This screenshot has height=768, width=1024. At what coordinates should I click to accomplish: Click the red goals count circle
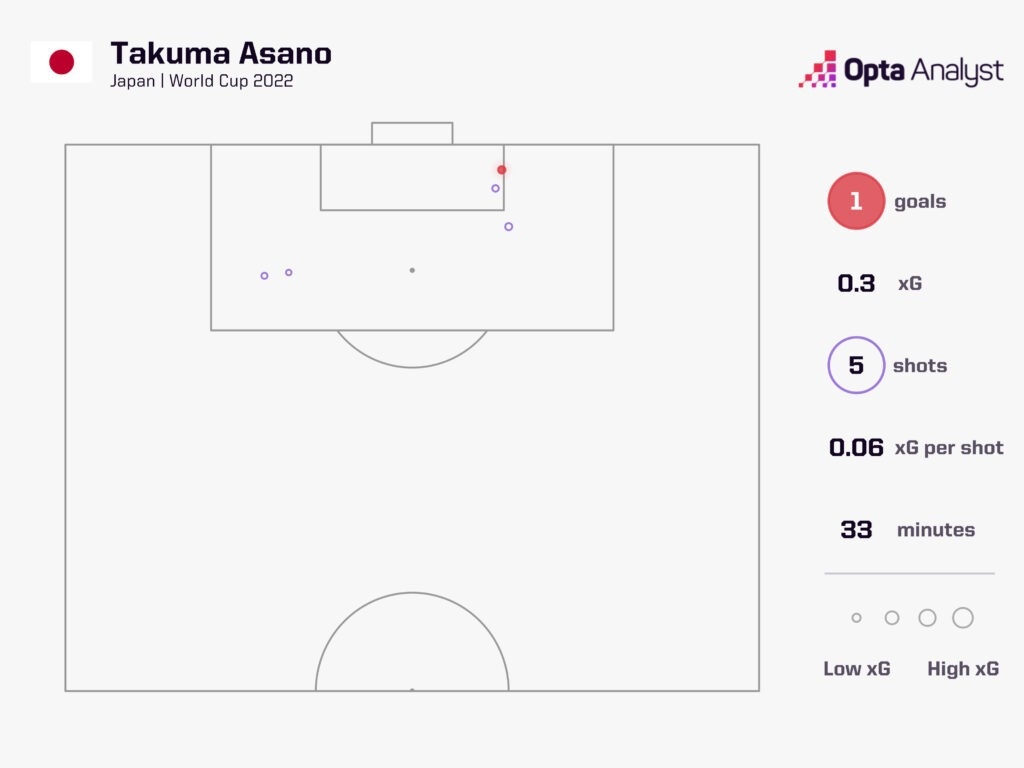(x=856, y=200)
